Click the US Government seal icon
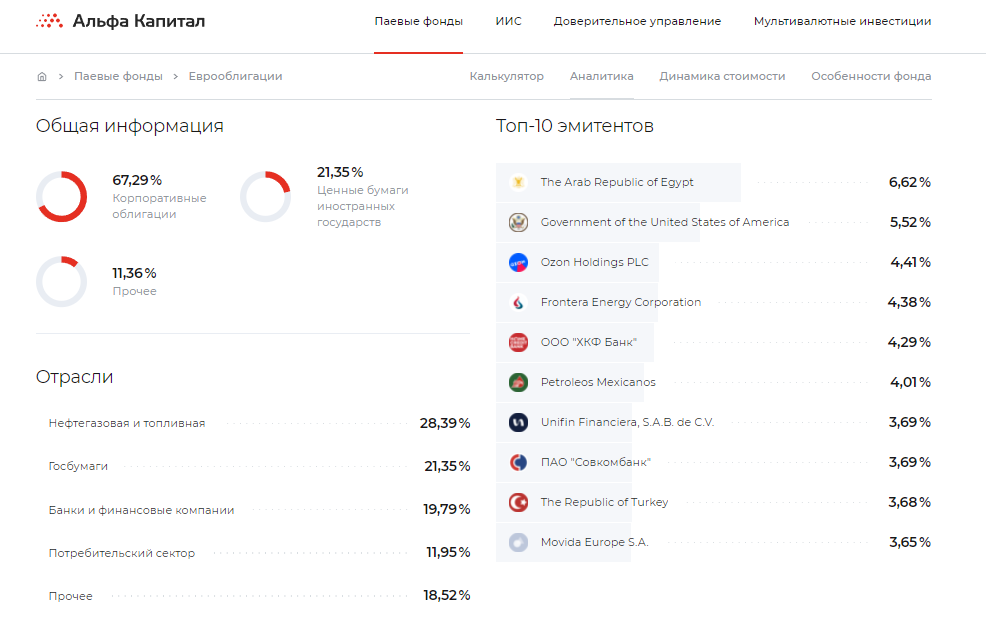The image size is (986, 623). pyautogui.click(x=518, y=222)
